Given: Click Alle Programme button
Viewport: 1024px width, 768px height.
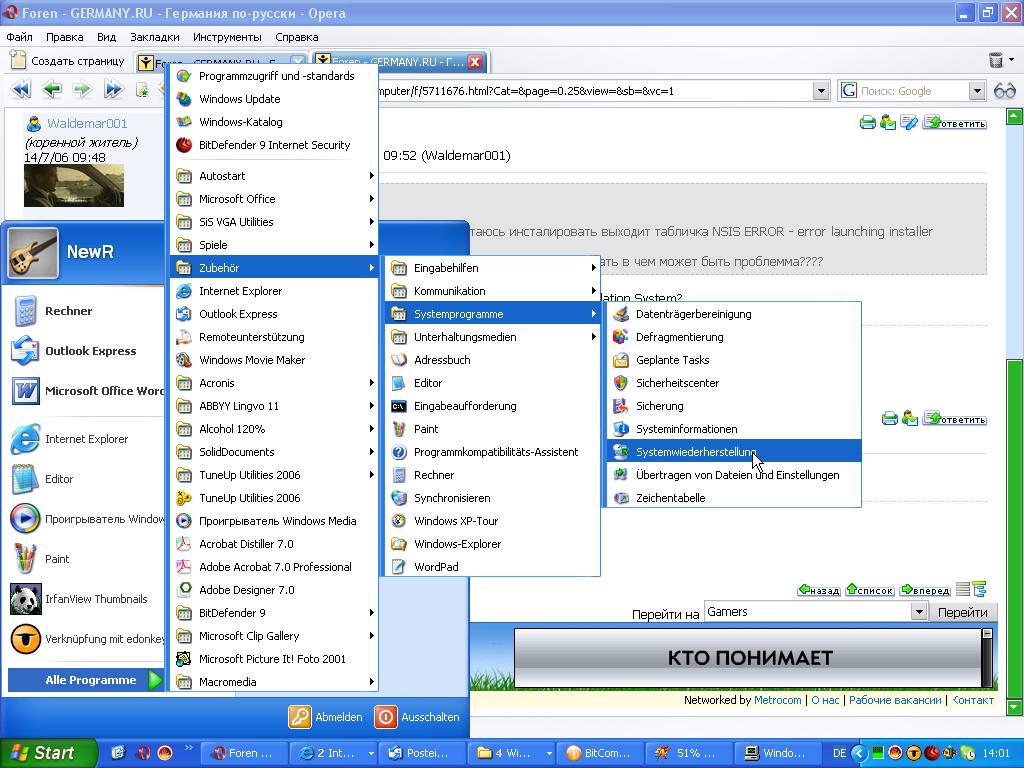Looking at the screenshot, I should (x=85, y=680).
